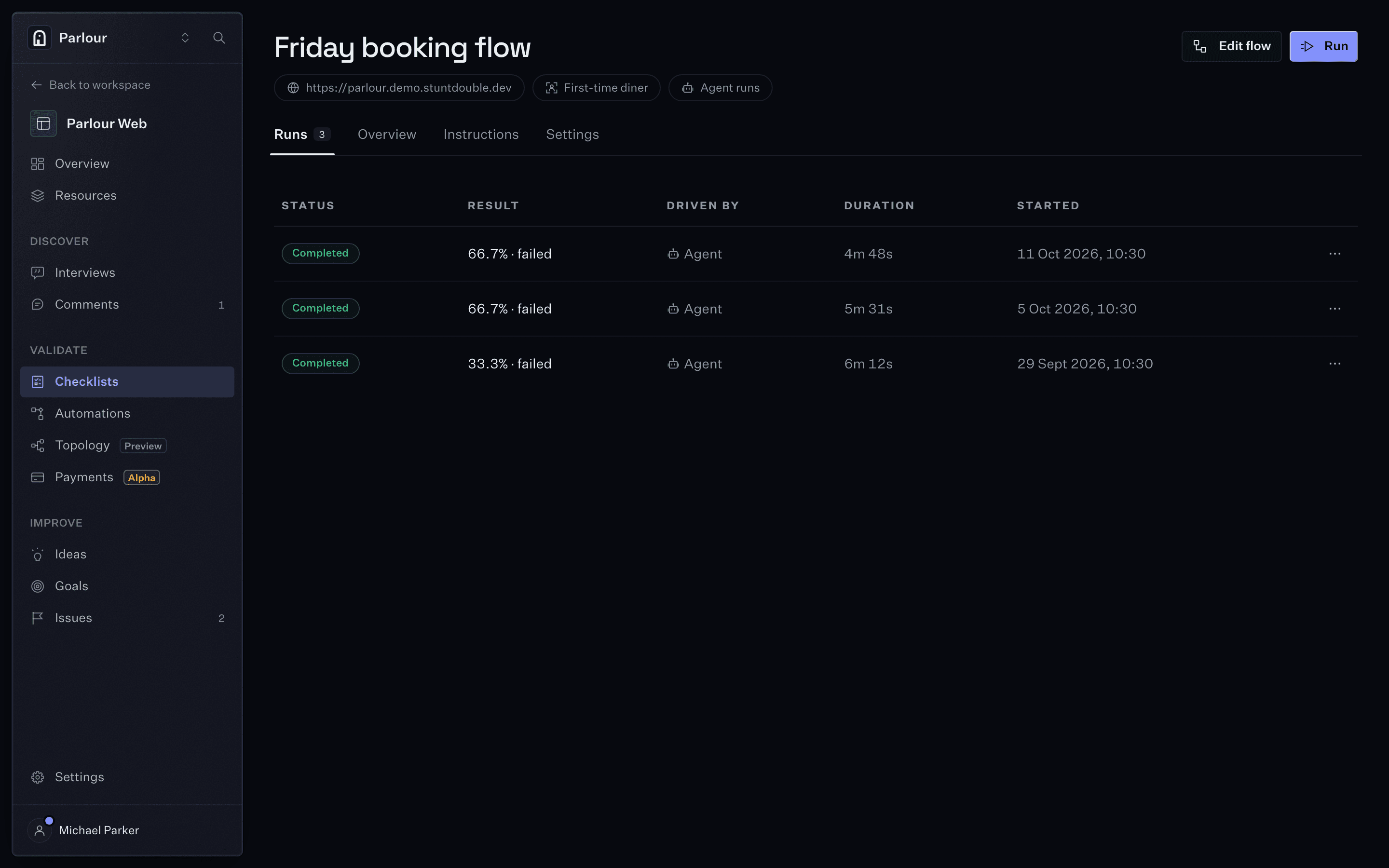Open the Interviews section
This screenshot has width=1389, height=868.
coord(127,272)
